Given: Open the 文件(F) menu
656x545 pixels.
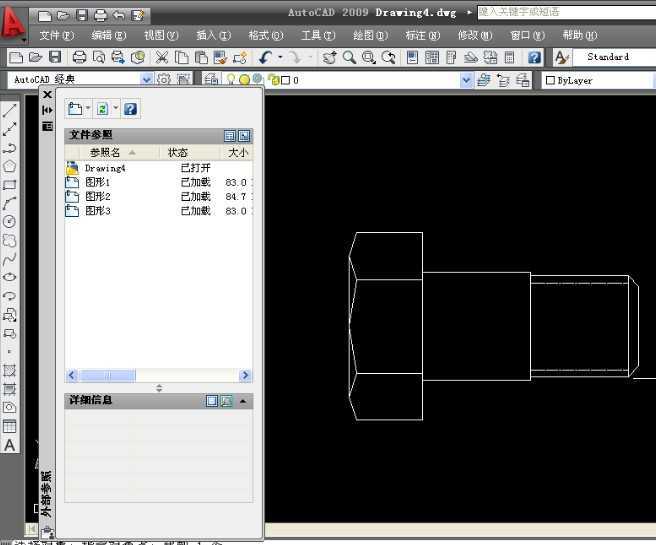Looking at the screenshot, I should 56,36.
